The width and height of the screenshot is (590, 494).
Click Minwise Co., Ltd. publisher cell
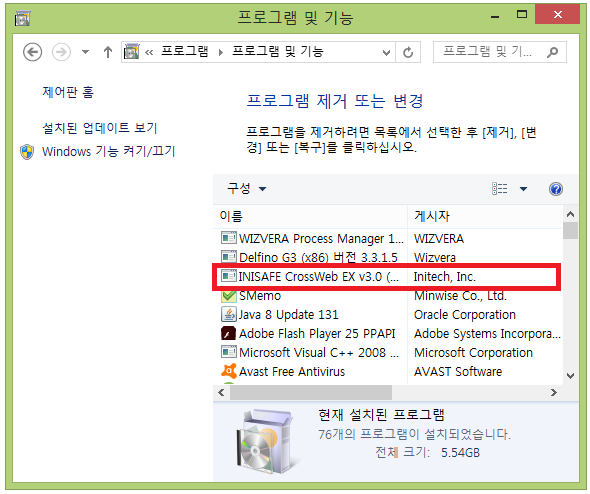pos(460,296)
